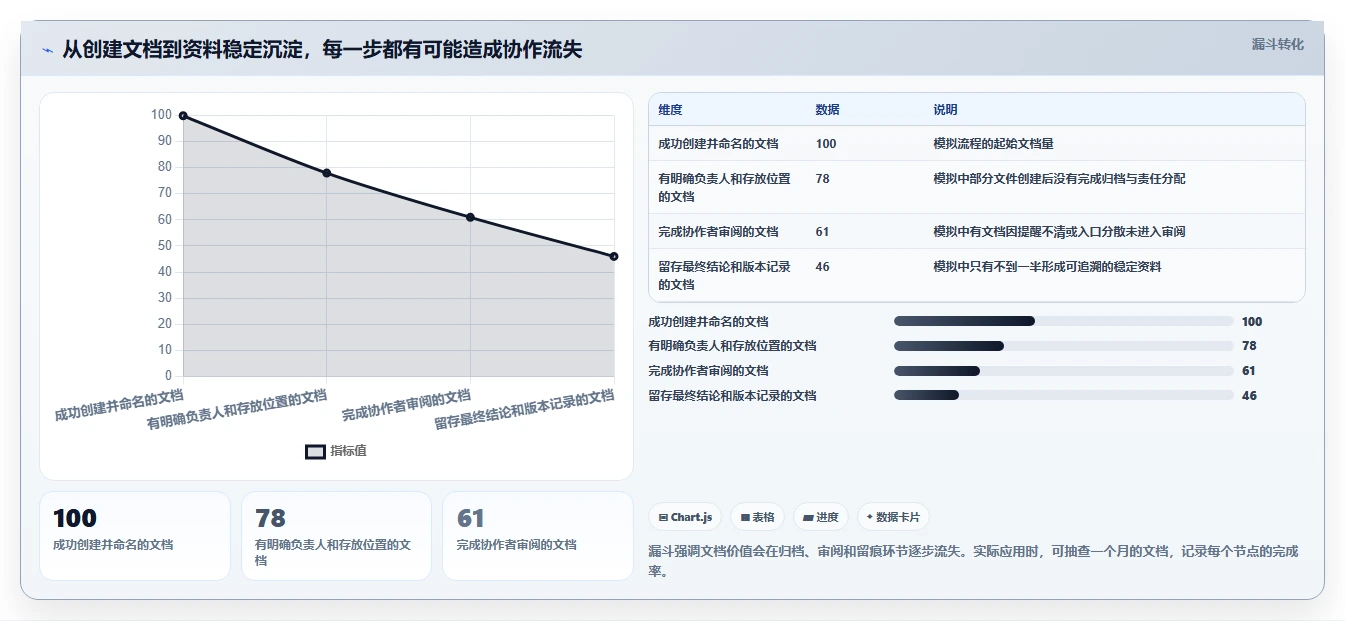Click the progress bar for 成功创建并命名的文档

(x=1063, y=321)
